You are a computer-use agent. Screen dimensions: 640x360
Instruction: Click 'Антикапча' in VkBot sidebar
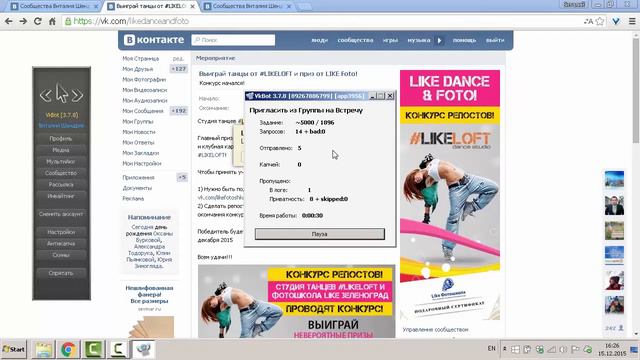pyautogui.click(x=61, y=243)
